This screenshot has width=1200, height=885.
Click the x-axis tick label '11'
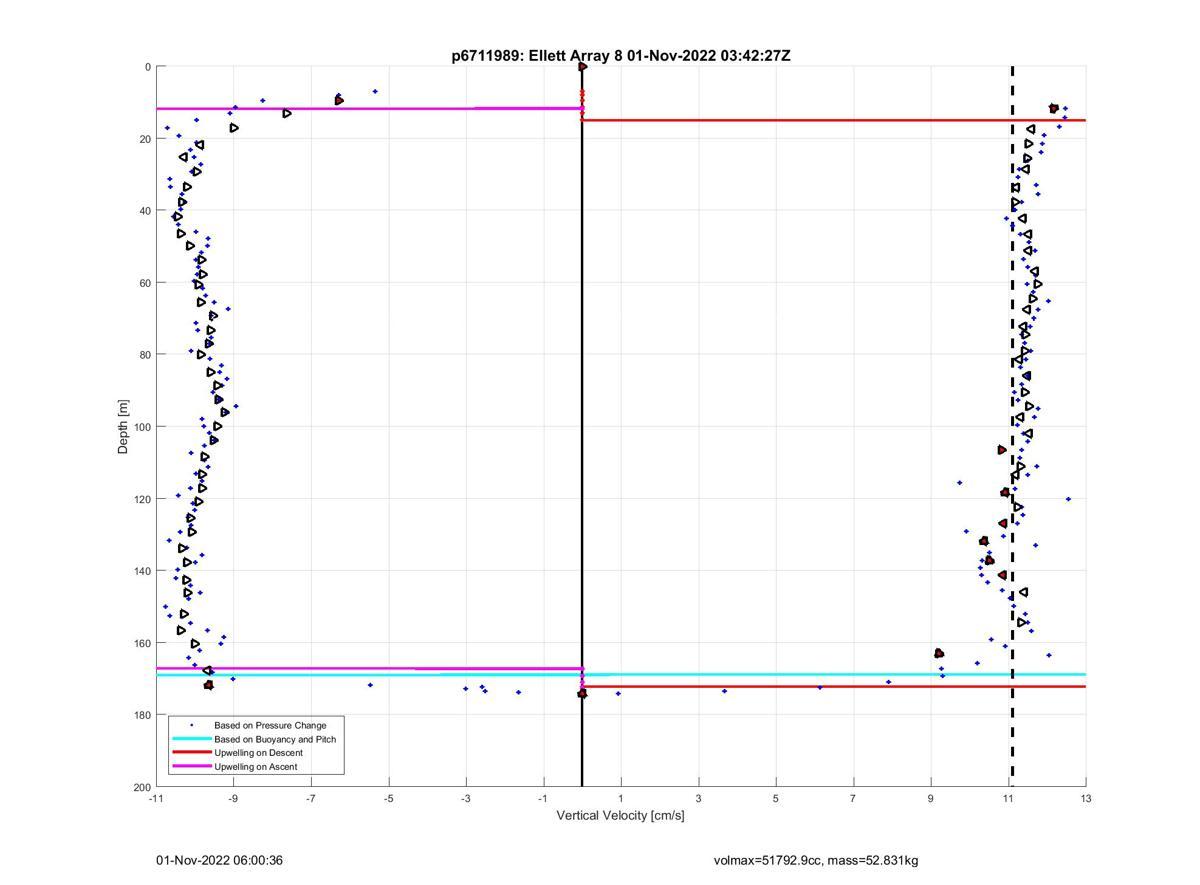[x=1008, y=799]
